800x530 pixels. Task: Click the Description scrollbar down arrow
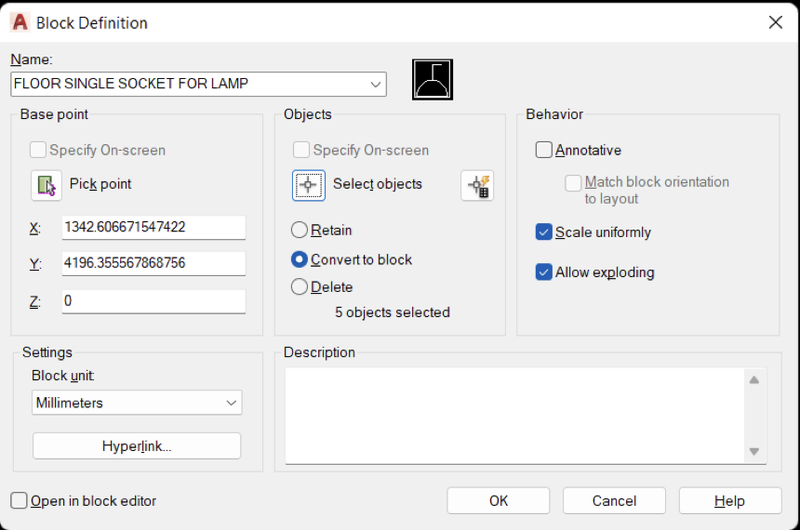pos(754,451)
